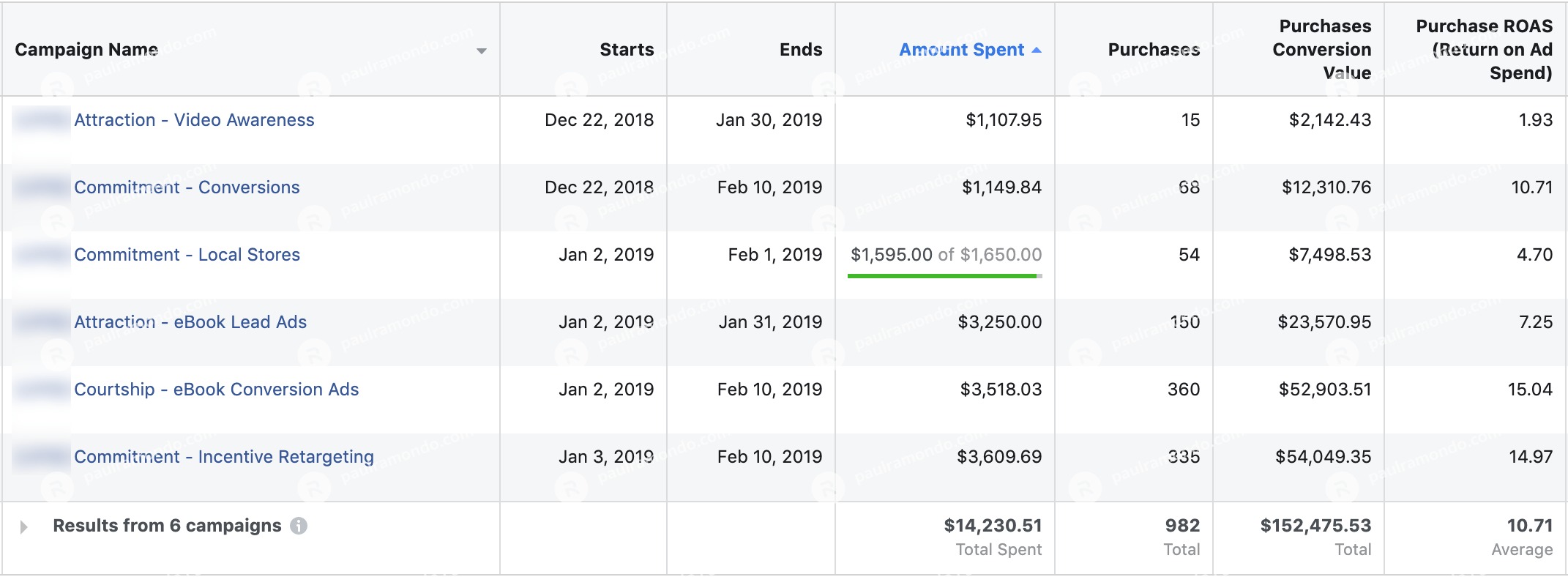This screenshot has width=1568, height=577.
Task: Open the Campaign Name column dropdown arrow
Action: pos(482,51)
